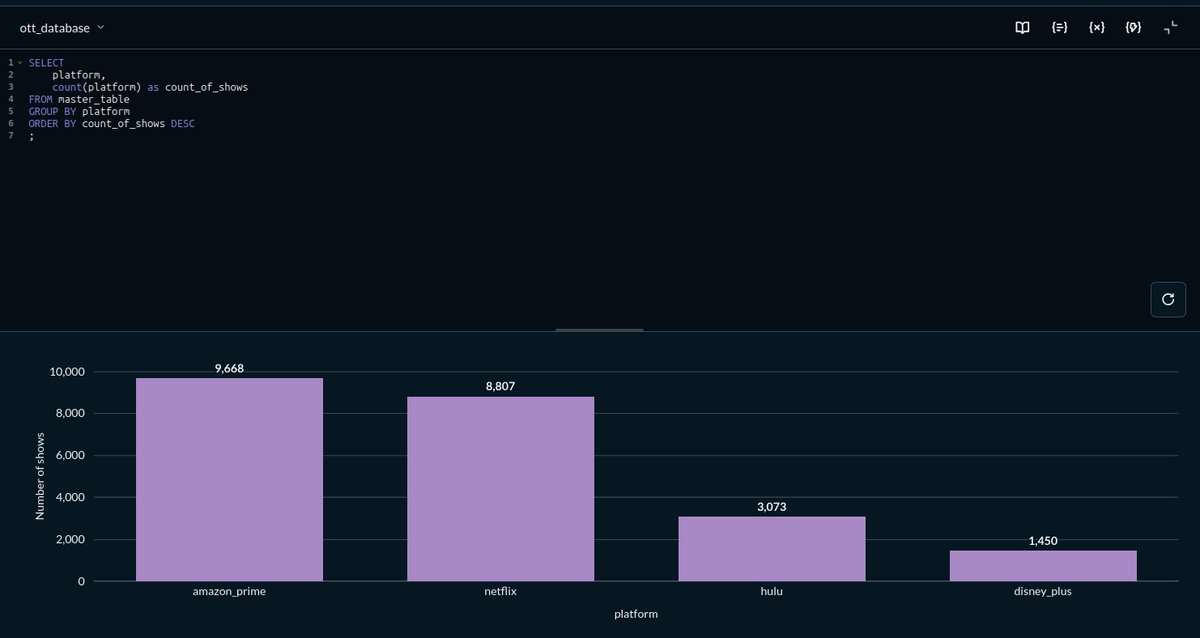
Task: Click 'ORDER BY count_of_shows DESC' code line
Action: [111, 123]
